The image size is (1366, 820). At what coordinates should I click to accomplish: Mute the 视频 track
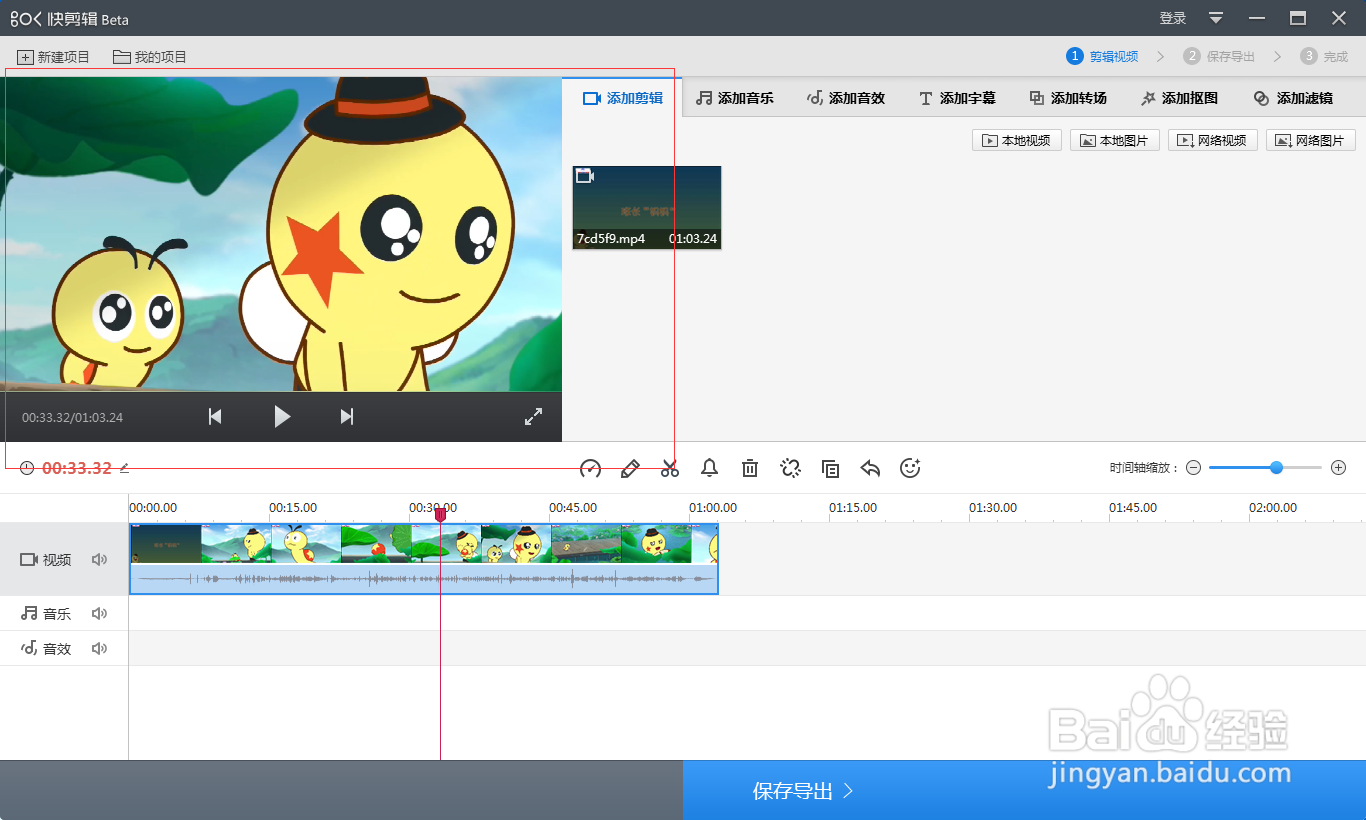tap(99, 560)
